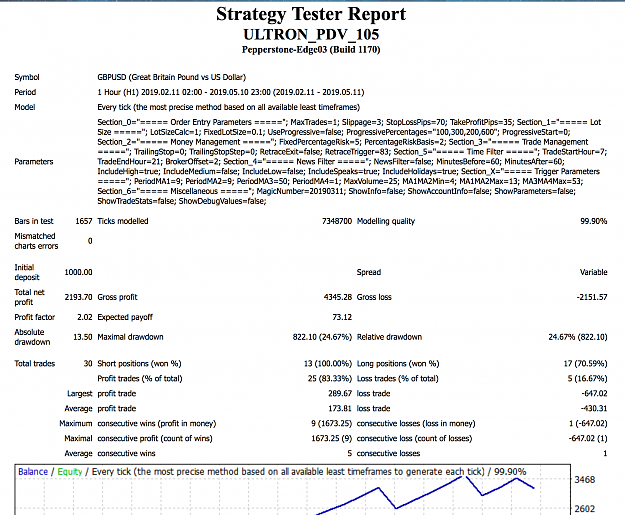625x515 pixels.
Task: Click the Expected payoff label
Action: click(125, 317)
